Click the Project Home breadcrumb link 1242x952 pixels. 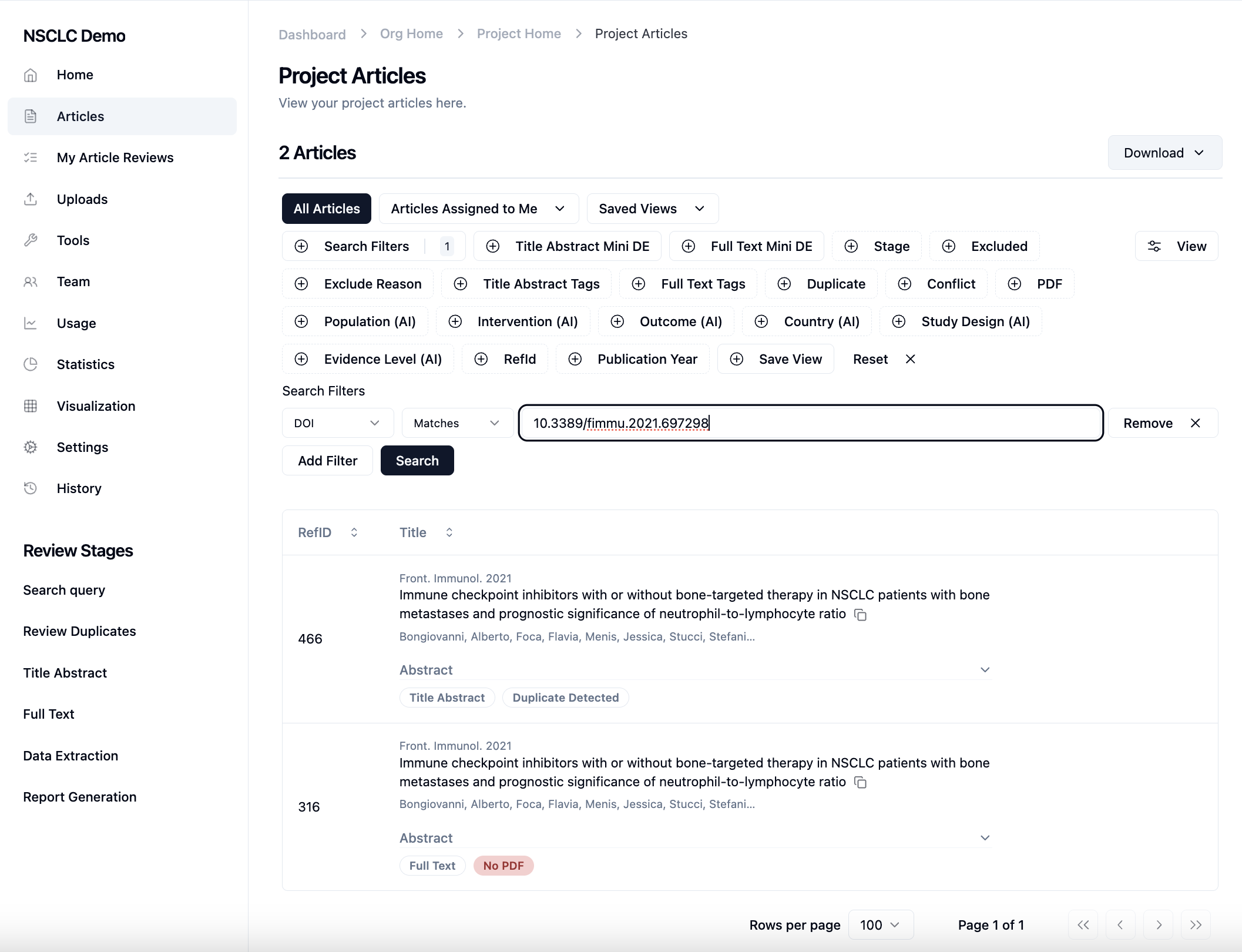click(519, 33)
